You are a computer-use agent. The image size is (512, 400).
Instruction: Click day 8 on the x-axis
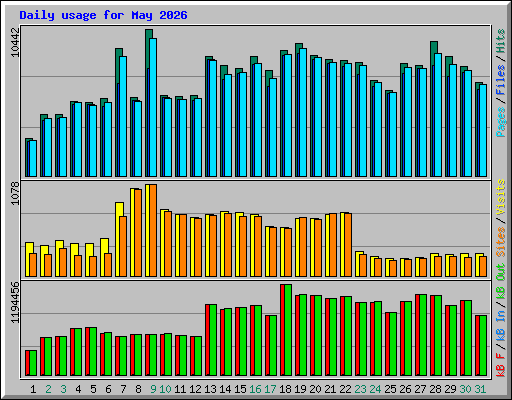138,389
